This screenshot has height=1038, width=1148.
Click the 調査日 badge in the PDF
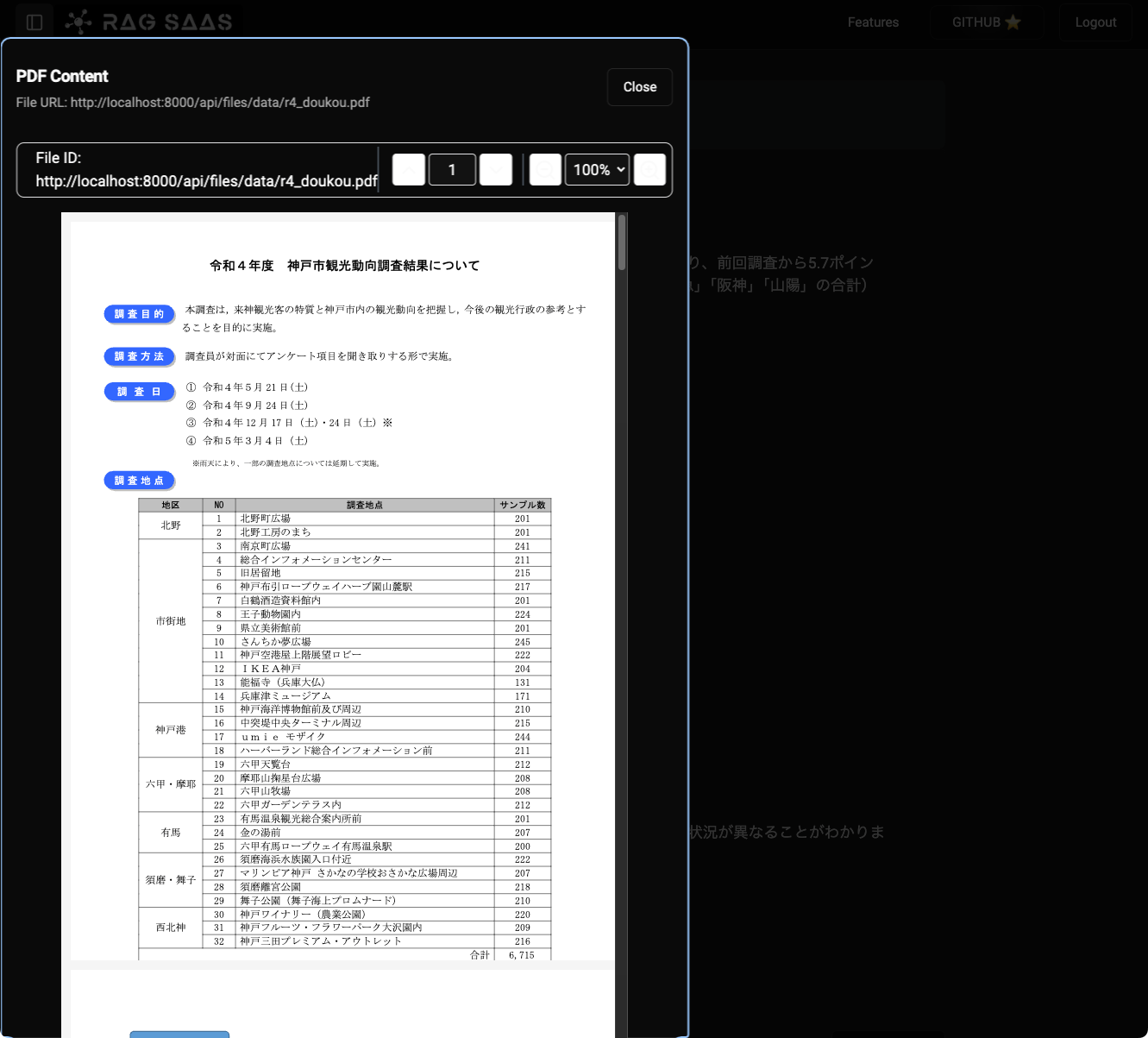[x=140, y=392]
